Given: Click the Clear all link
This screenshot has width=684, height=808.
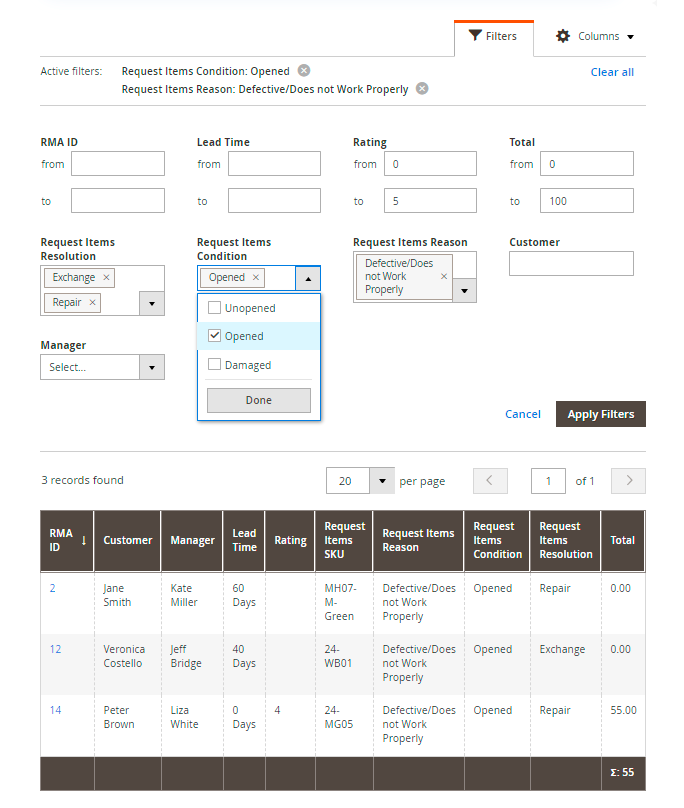Looking at the screenshot, I should pos(612,72).
